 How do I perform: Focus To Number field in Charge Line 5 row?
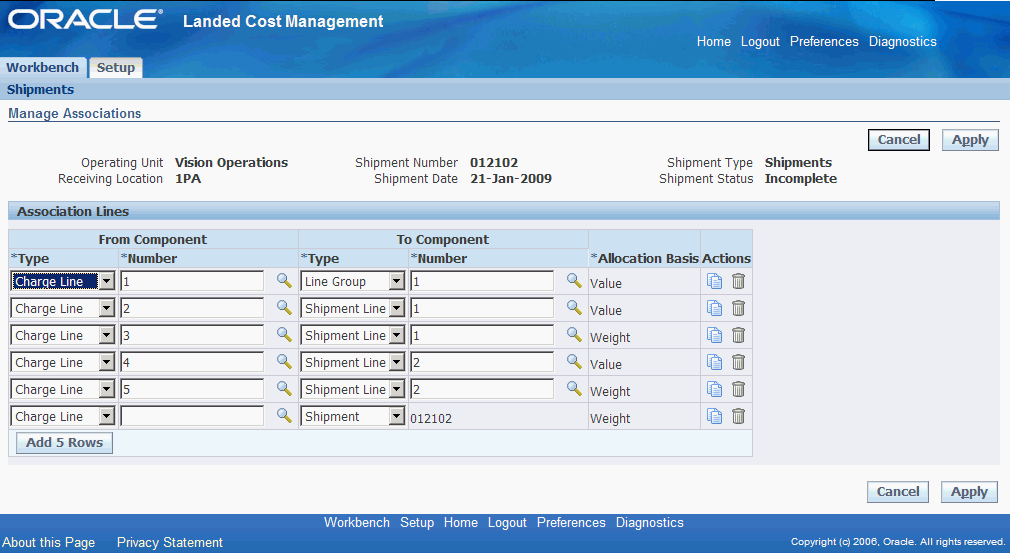click(482, 389)
